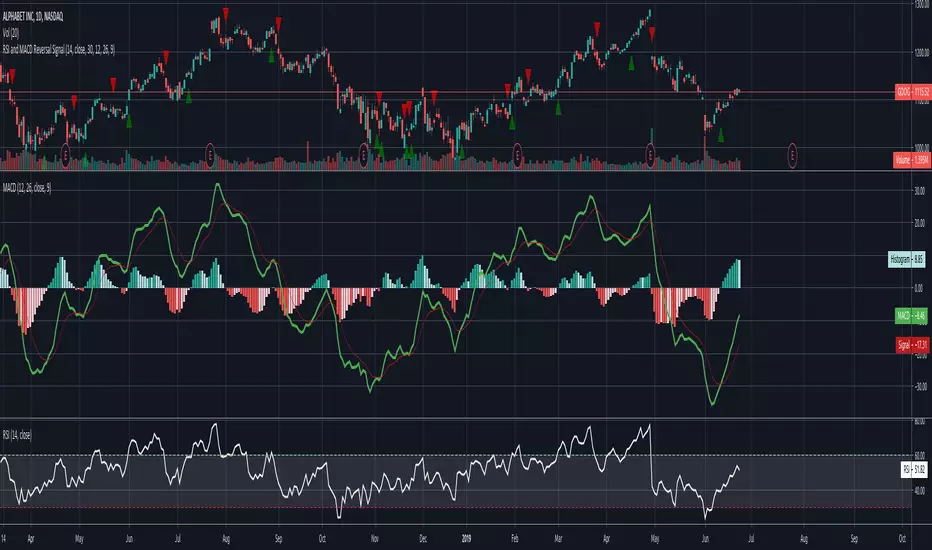
Task: Click the red sell arrow at the late-April 2019 high
Action: pos(651,33)
